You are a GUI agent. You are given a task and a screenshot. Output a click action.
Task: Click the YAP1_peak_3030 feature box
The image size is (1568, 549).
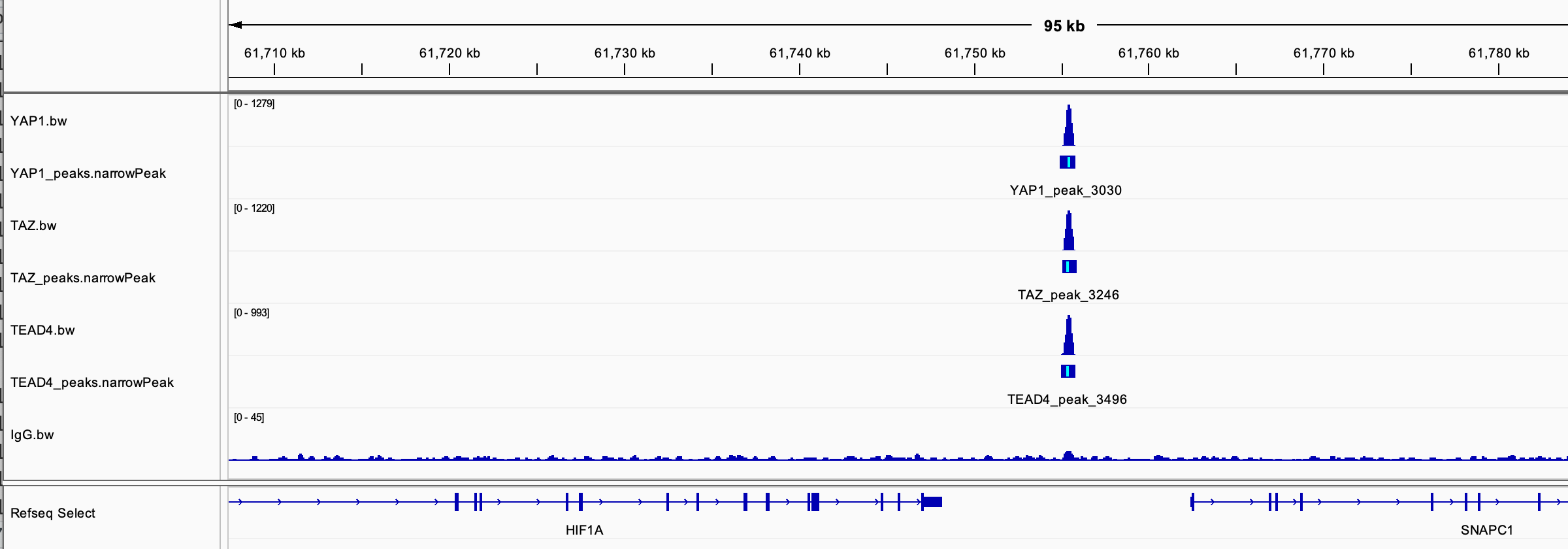1068,162
